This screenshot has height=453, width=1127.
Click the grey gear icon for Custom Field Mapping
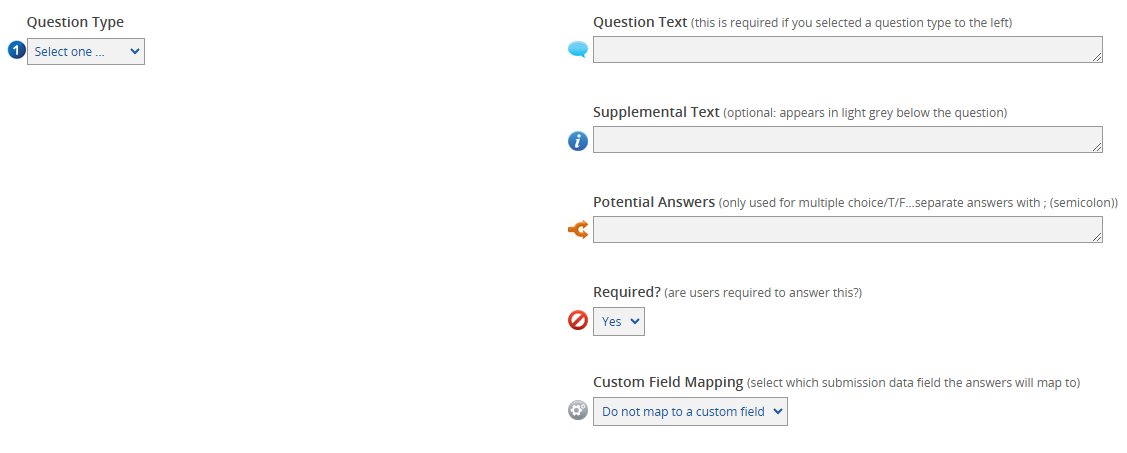tap(578, 411)
